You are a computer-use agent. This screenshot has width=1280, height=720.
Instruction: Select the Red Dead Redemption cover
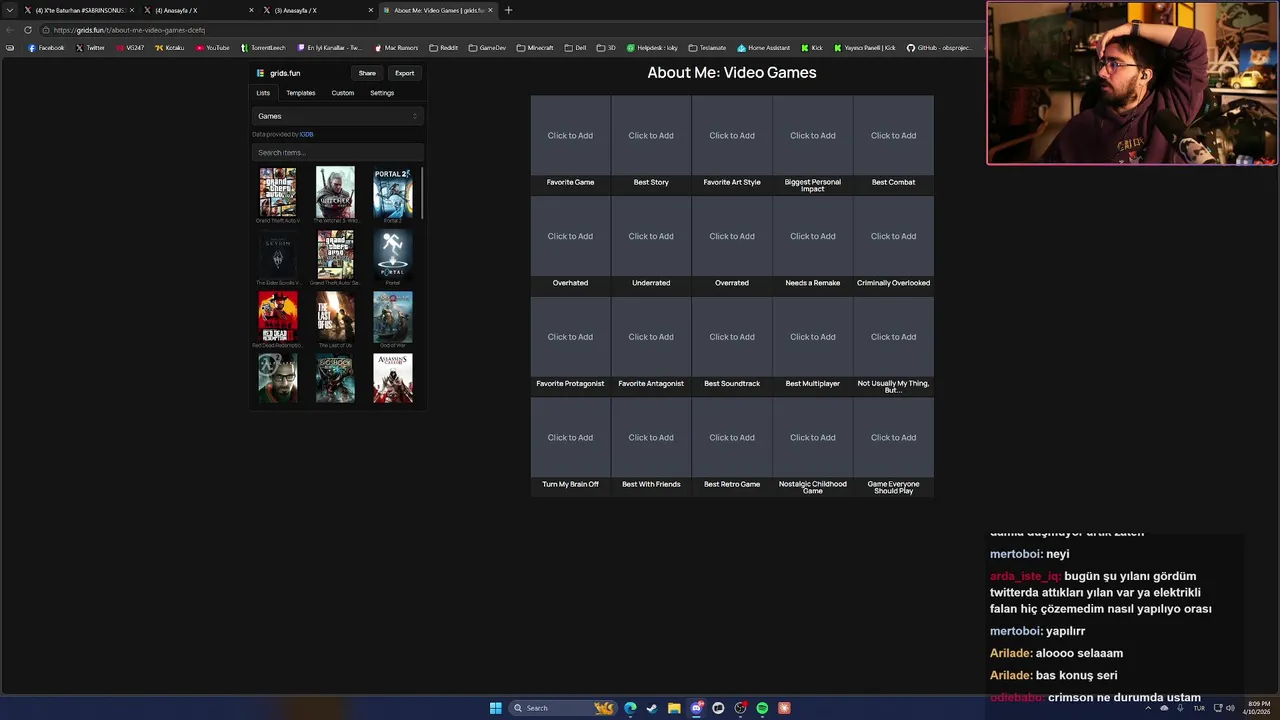(x=278, y=317)
